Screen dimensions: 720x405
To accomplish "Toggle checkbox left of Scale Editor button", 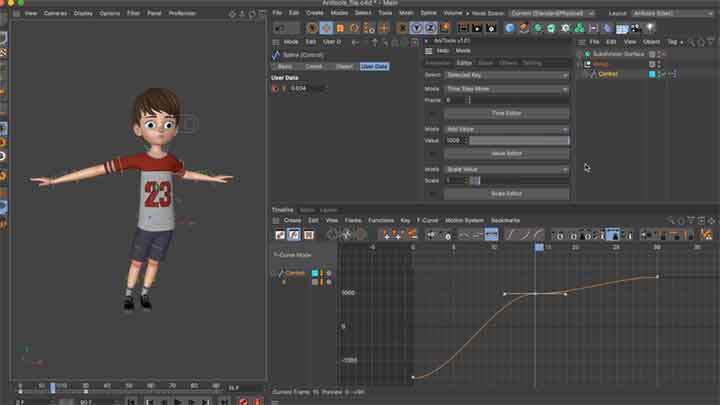I will (x=432, y=194).
